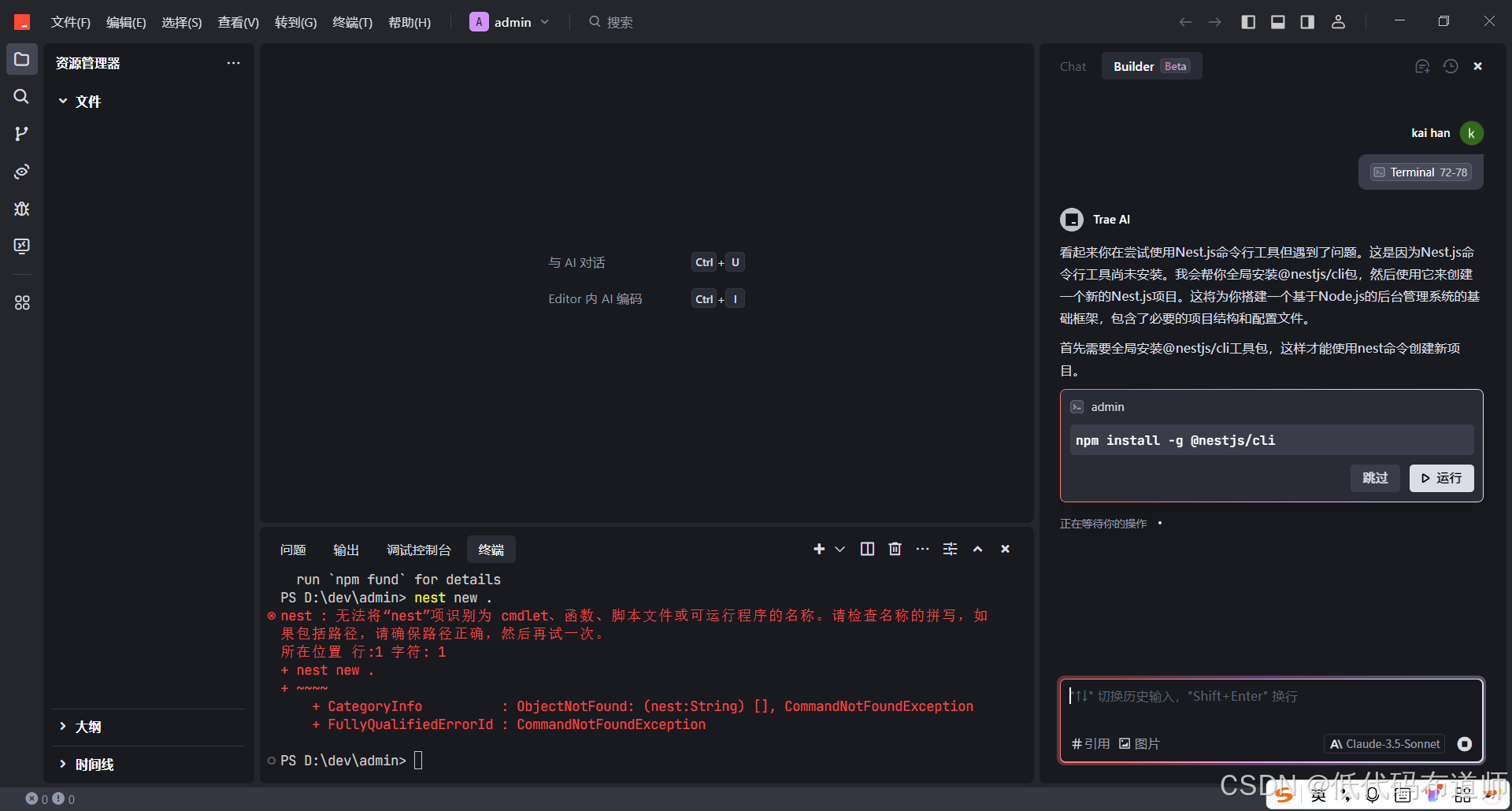Open the Claude-3.5-Sonnet model selector
The image size is (1512, 811).
[x=1386, y=744]
